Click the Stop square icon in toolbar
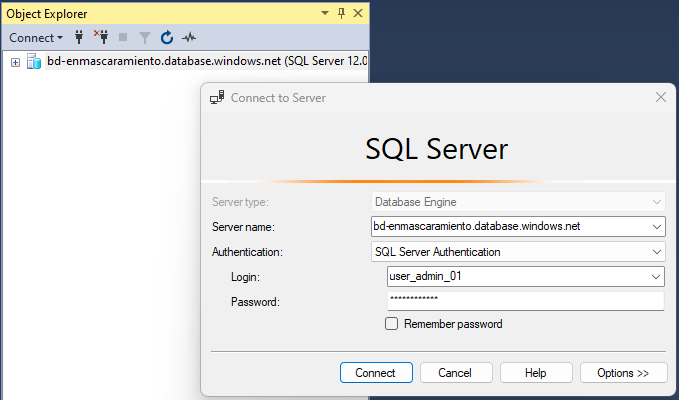This screenshot has width=679, height=400. (123, 38)
